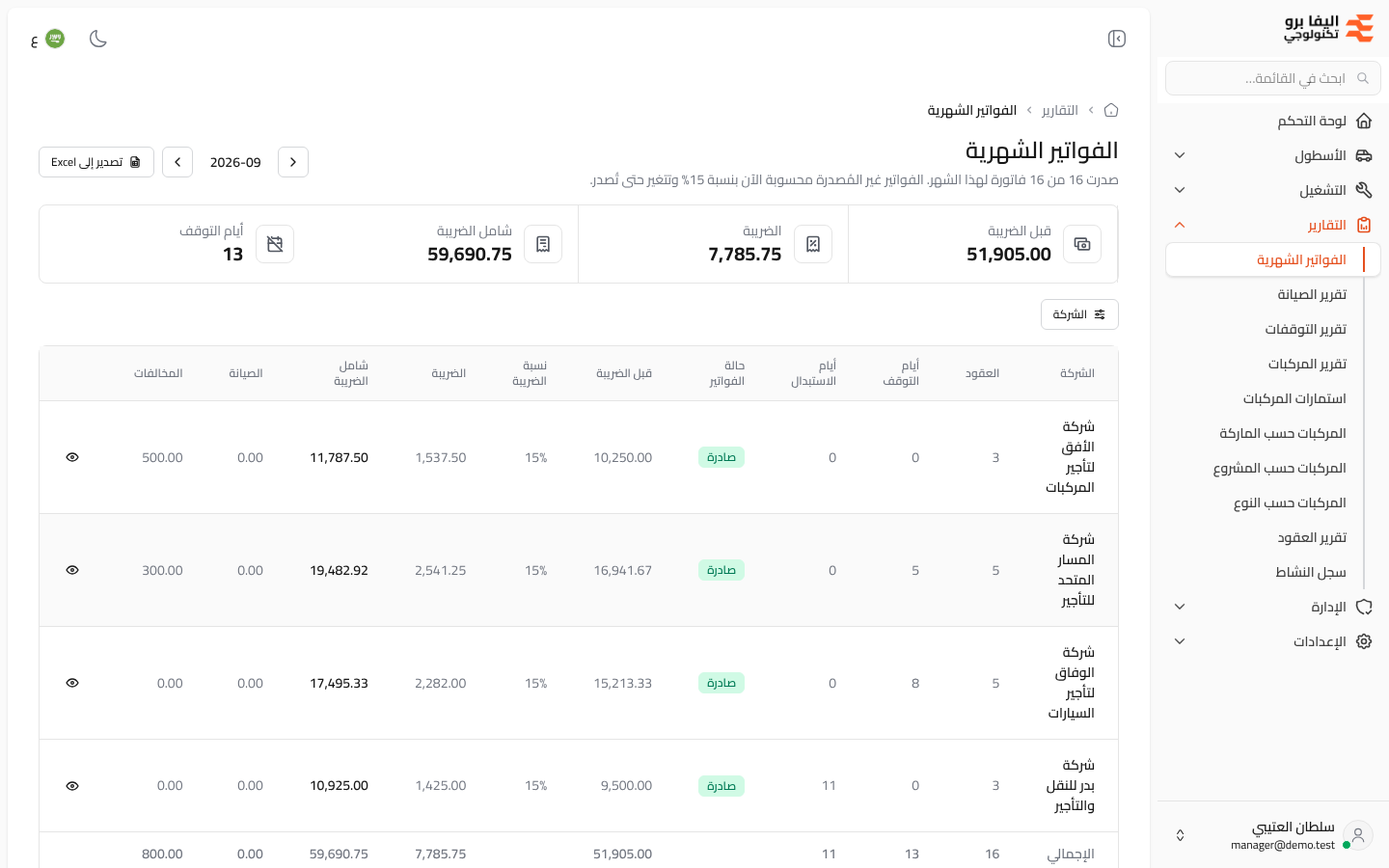View details eye icon for شركة الوفاق row

(72, 683)
